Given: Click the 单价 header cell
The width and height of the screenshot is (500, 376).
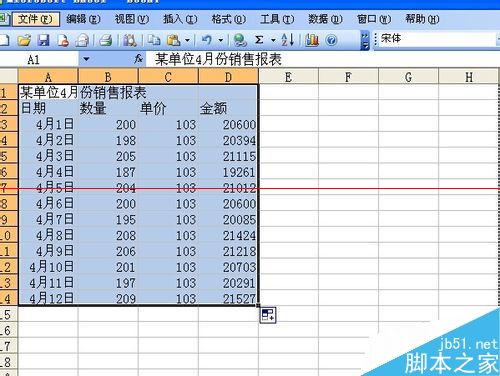Looking at the screenshot, I should coord(168,108).
